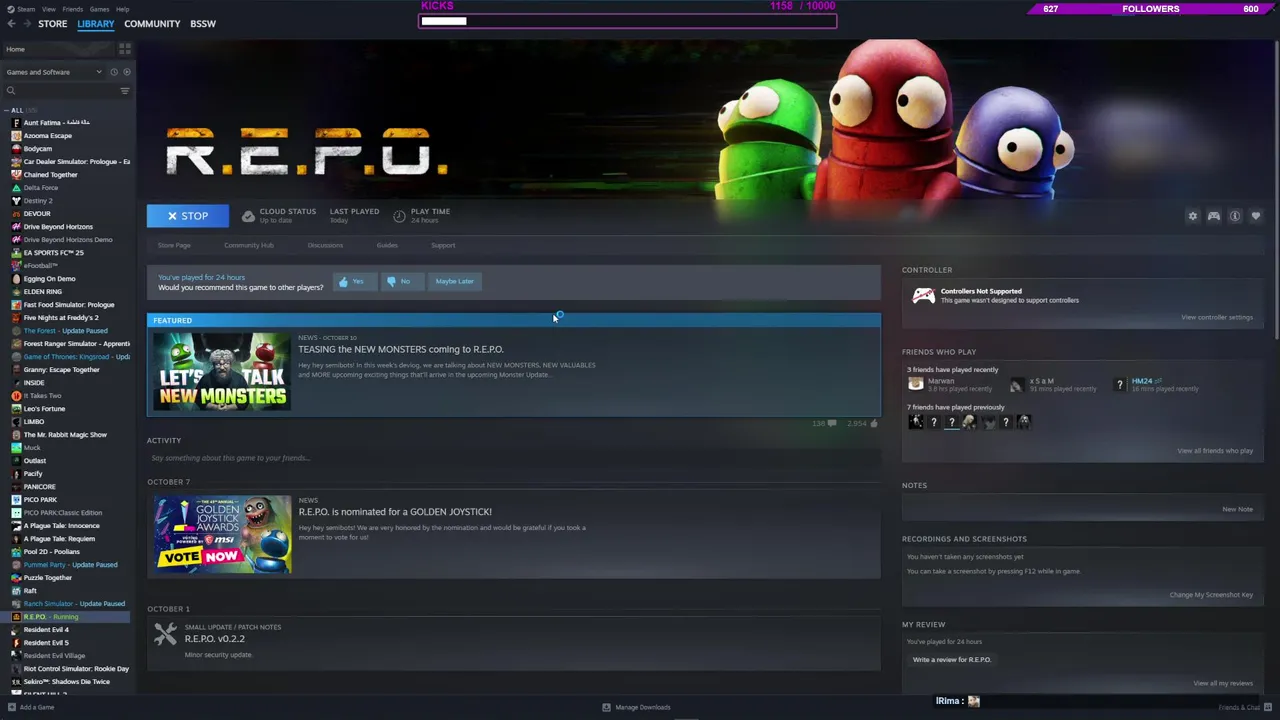The width and height of the screenshot is (1280, 720).
Task: Click TEASING the NEW MONSTERS headline
Action: coord(400,349)
